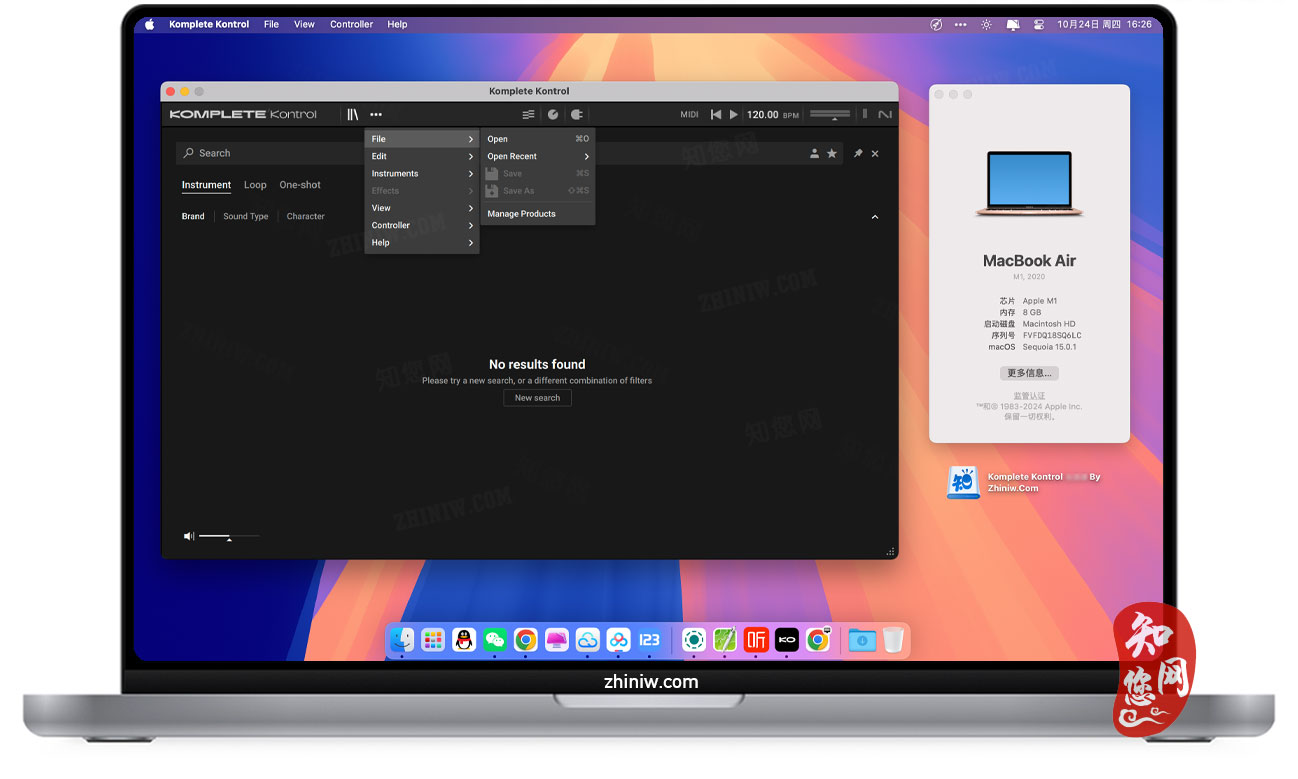Screen dimensions: 1298x779
Task: Open QQ penguin app in the Dock
Action: [463, 639]
